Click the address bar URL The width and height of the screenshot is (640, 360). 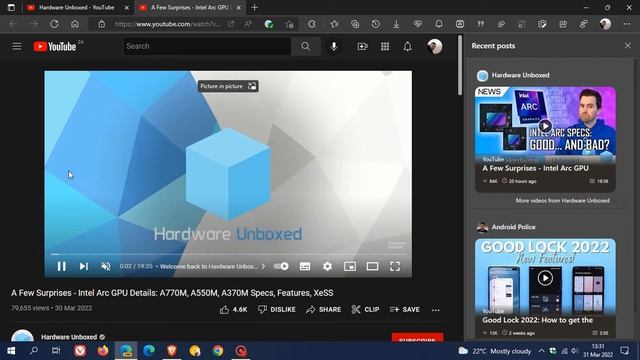(x=168, y=24)
